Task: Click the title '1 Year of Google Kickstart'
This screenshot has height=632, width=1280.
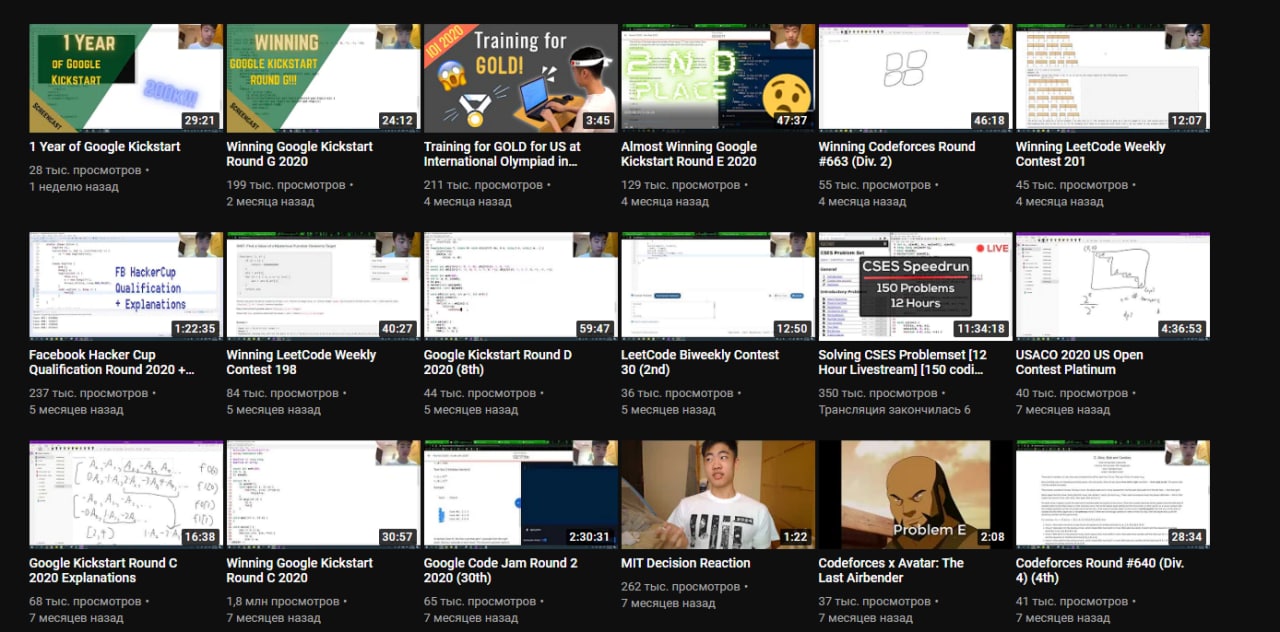Action: coord(105,147)
